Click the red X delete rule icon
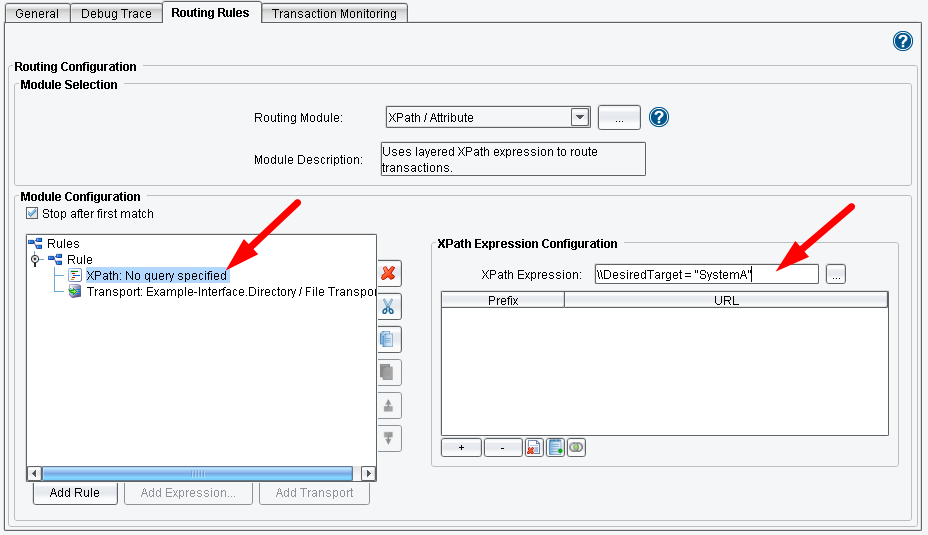The width and height of the screenshot is (928, 535). 389,273
